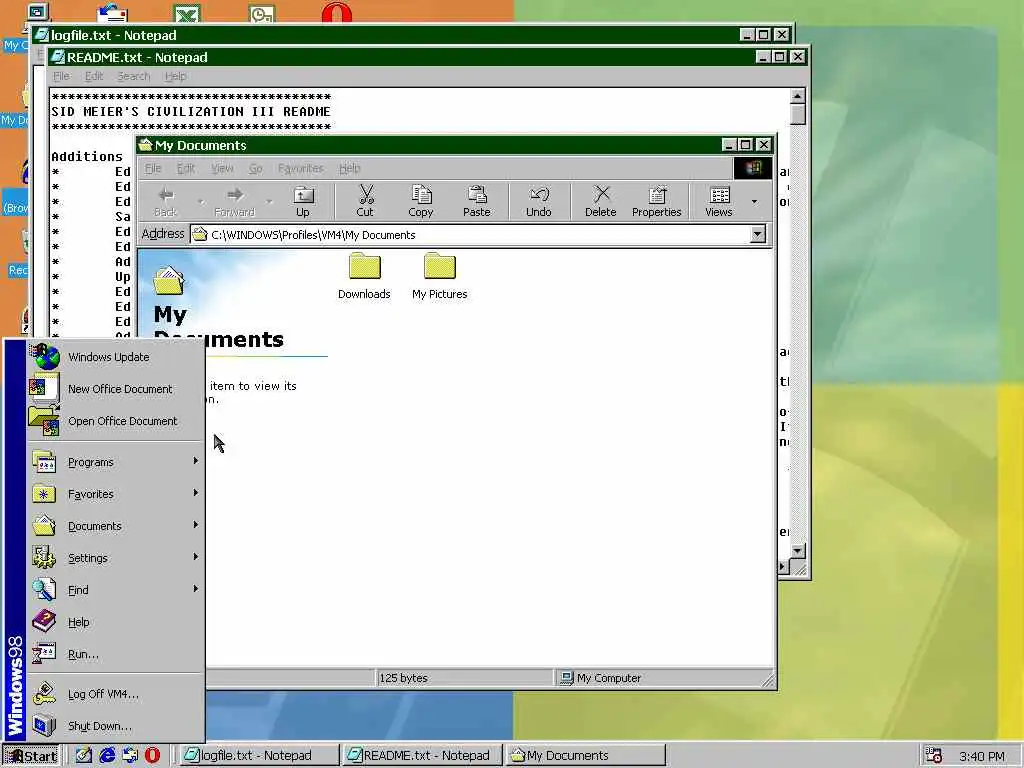
Task: Open Search menu in README Notepad
Action: (134, 76)
